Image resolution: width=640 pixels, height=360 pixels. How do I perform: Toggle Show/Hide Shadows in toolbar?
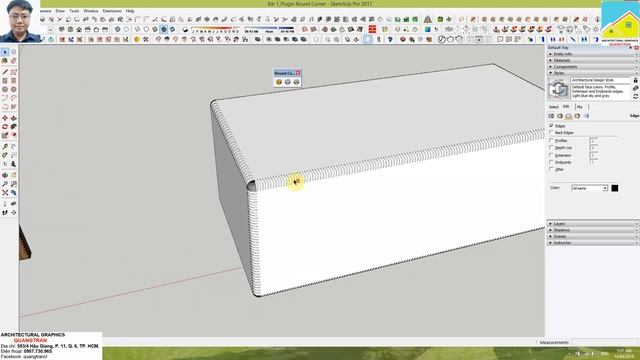coord(186,29)
